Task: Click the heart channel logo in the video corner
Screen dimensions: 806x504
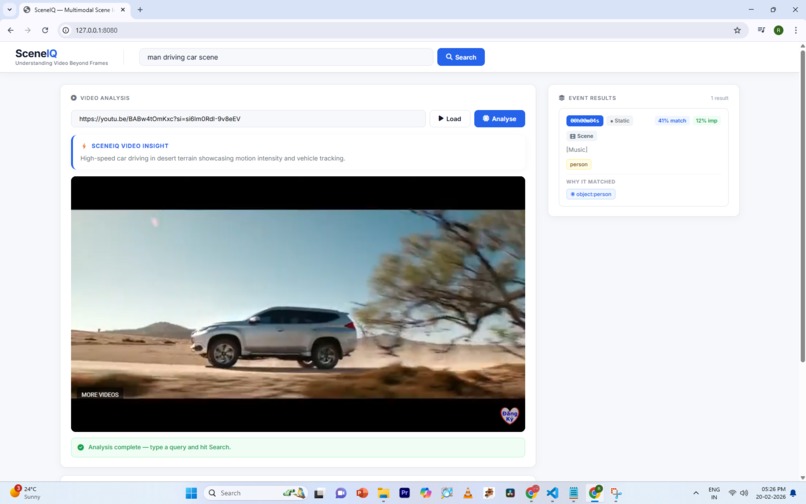Action: (x=509, y=416)
